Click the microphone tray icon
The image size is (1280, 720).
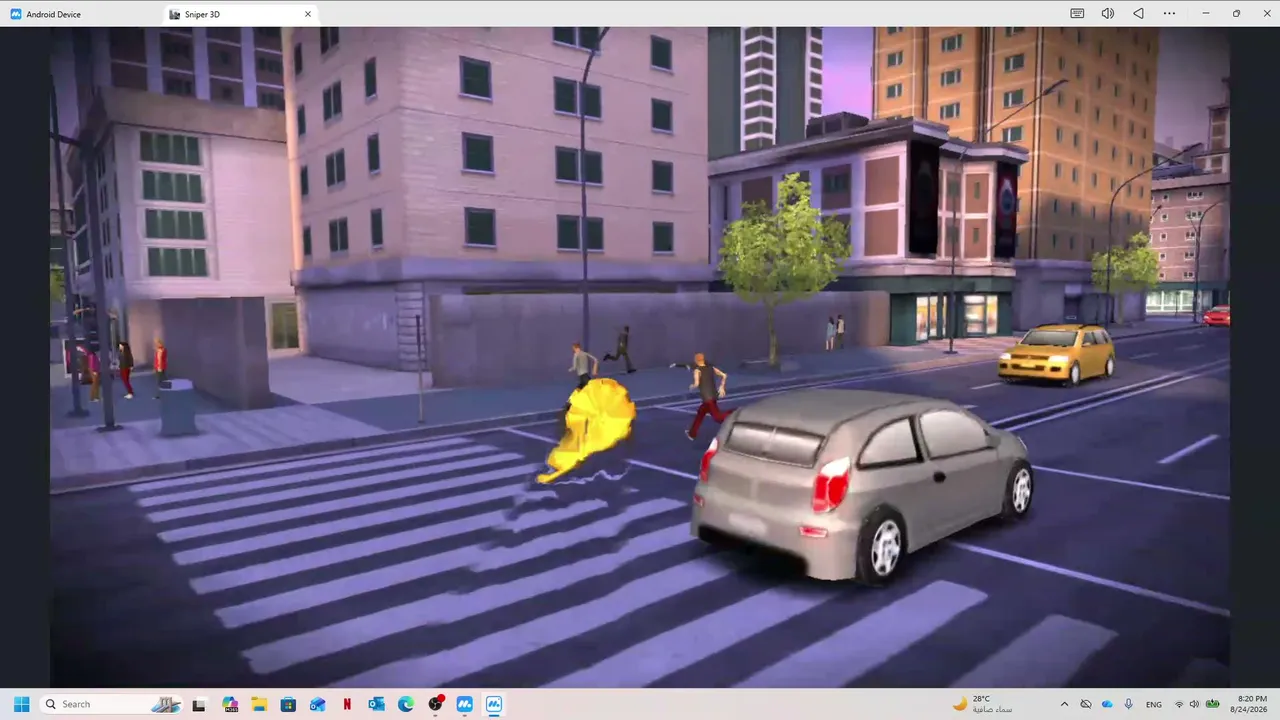[1128, 704]
